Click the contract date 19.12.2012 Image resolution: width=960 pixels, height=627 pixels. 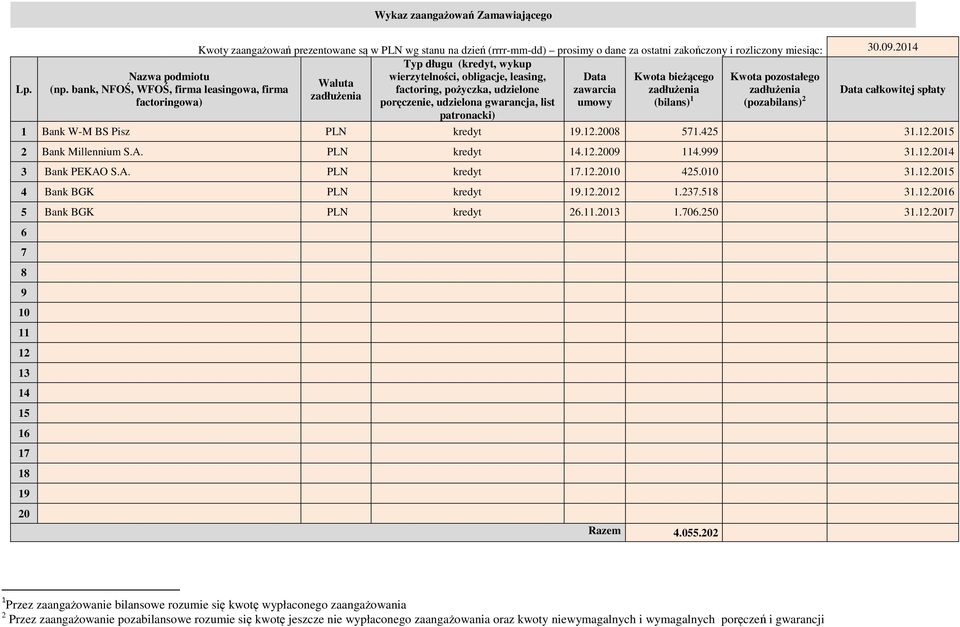[594, 192]
